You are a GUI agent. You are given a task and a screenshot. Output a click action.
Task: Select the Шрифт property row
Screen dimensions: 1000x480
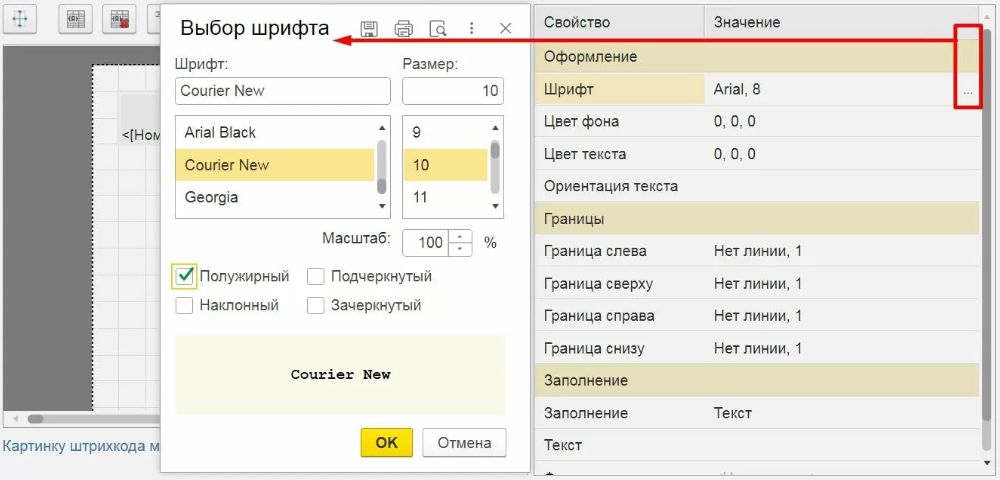click(757, 89)
